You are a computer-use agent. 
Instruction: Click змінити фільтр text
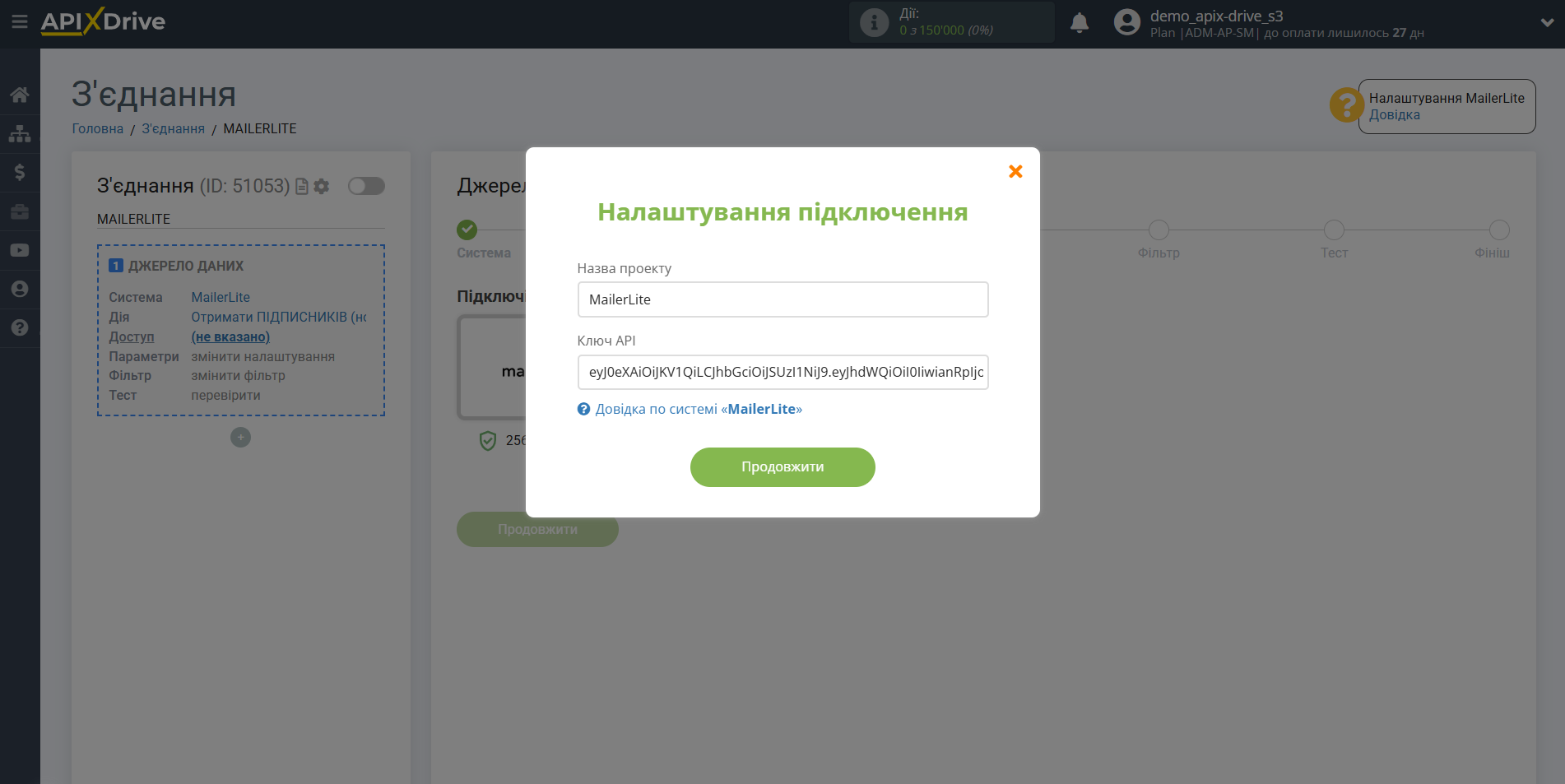click(x=238, y=375)
